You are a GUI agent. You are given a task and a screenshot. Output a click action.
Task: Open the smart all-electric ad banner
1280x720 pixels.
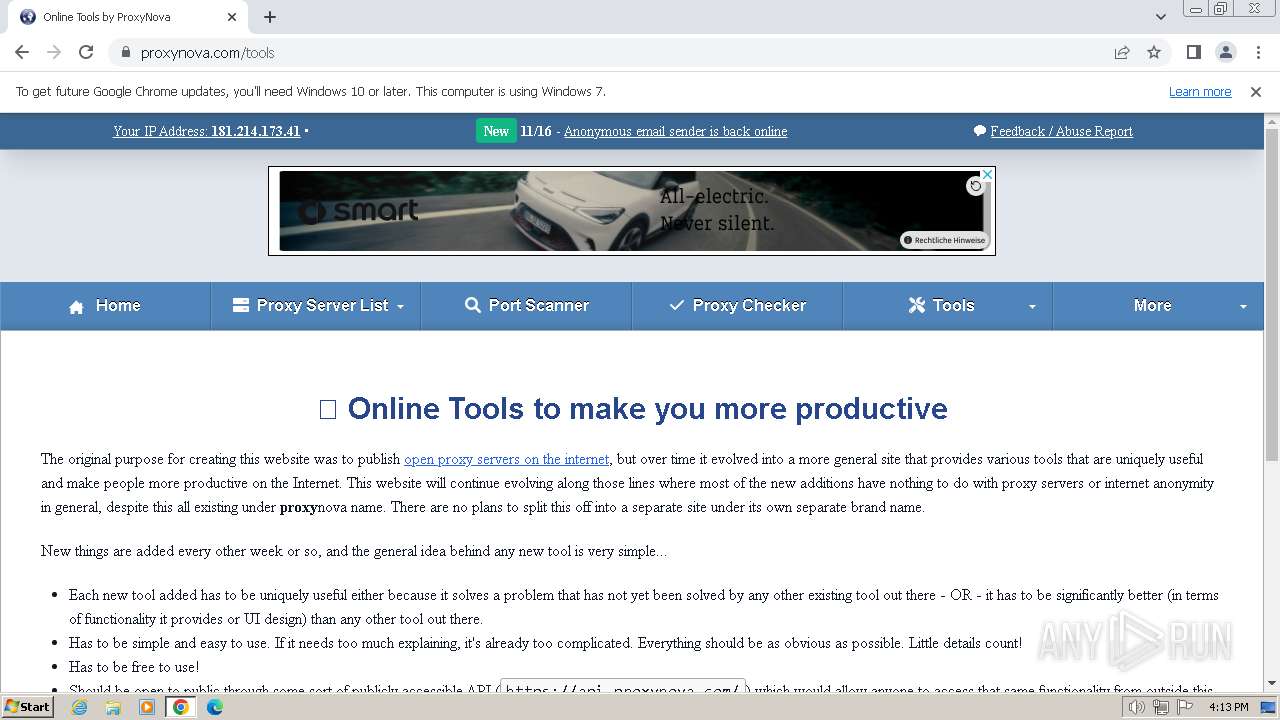[x=631, y=211]
